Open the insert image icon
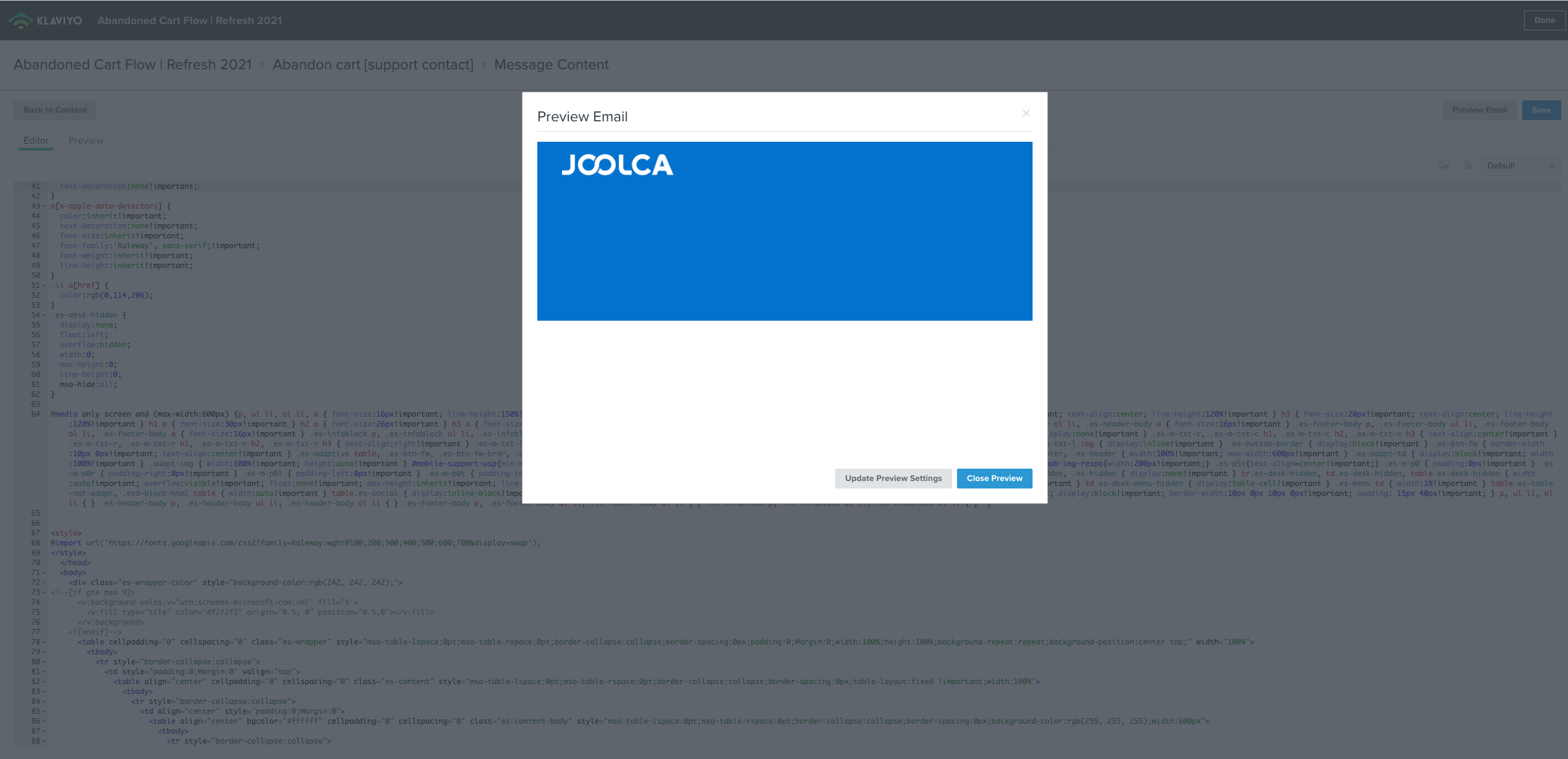This screenshot has height=759, width=1568. (1444, 165)
